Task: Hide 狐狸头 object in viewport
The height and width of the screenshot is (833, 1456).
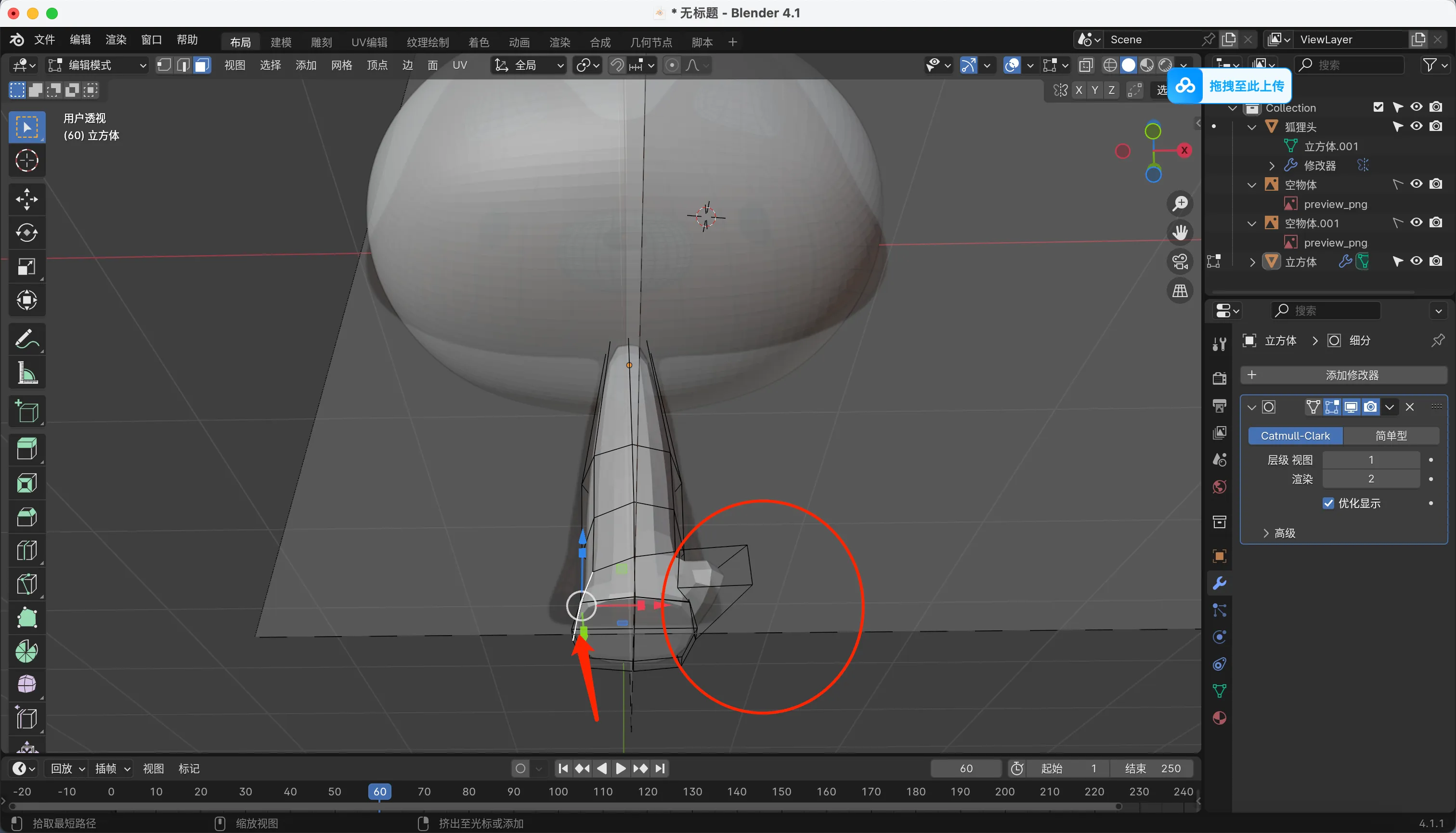Action: pos(1416,127)
